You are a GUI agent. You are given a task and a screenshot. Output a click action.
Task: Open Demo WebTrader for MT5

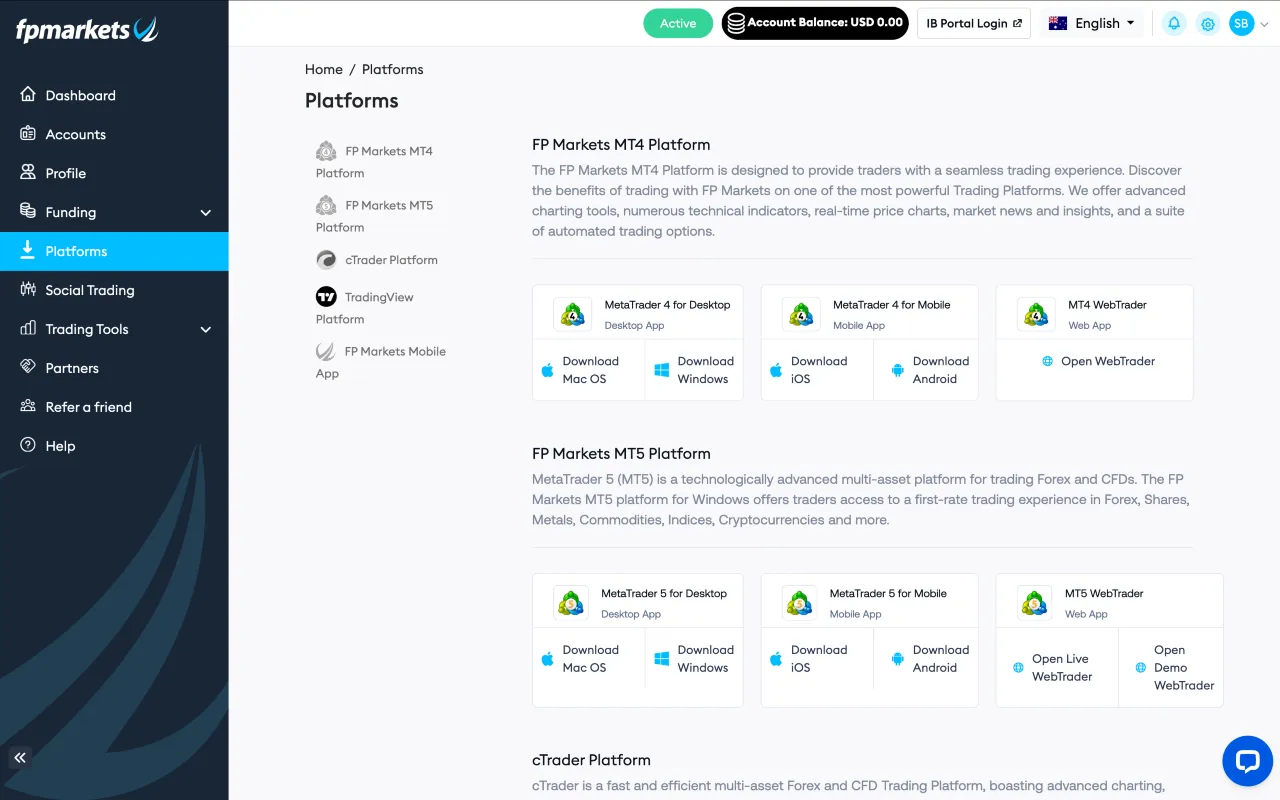[1171, 667]
